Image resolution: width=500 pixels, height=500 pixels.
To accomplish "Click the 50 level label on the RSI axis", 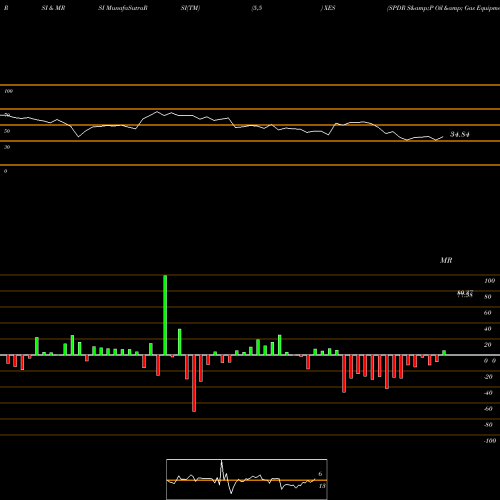I will [x=7, y=131].
